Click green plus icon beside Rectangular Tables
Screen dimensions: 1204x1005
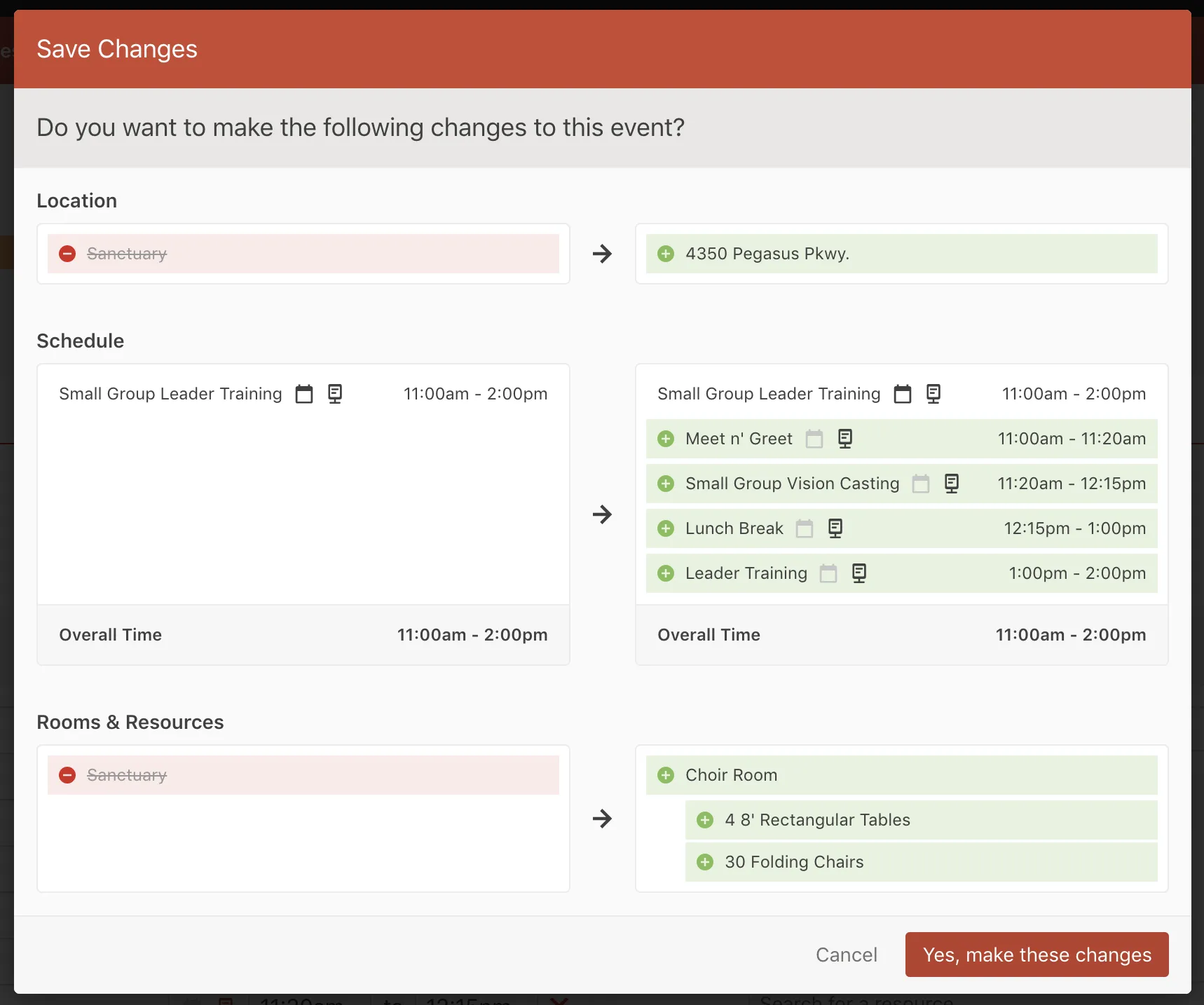[705, 820]
